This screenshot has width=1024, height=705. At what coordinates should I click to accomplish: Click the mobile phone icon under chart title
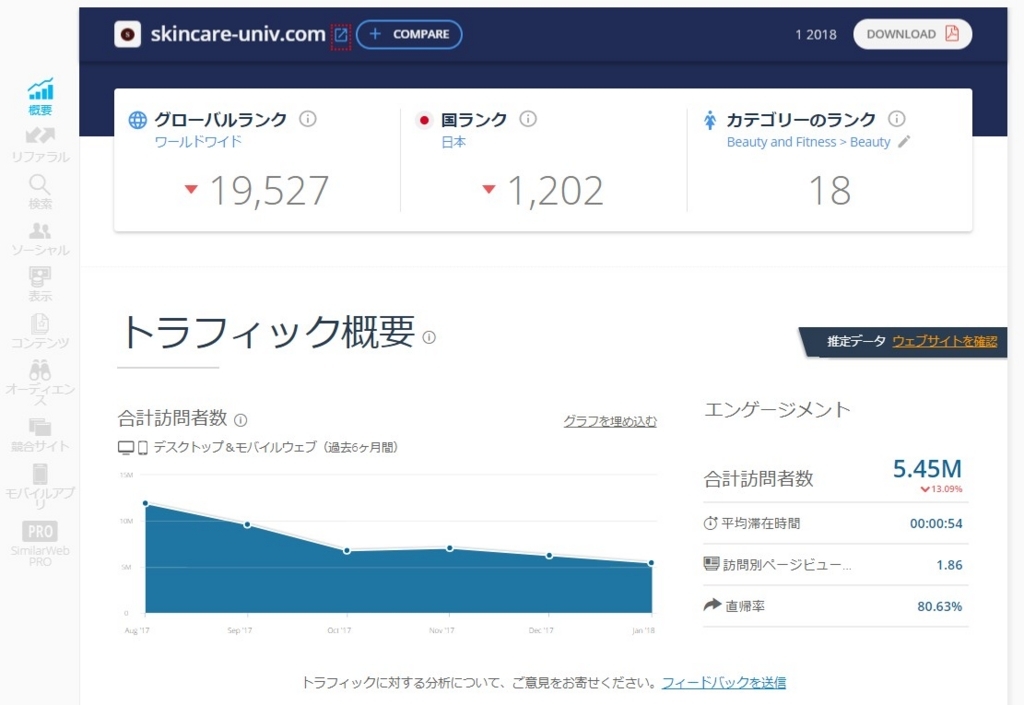pos(142,448)
